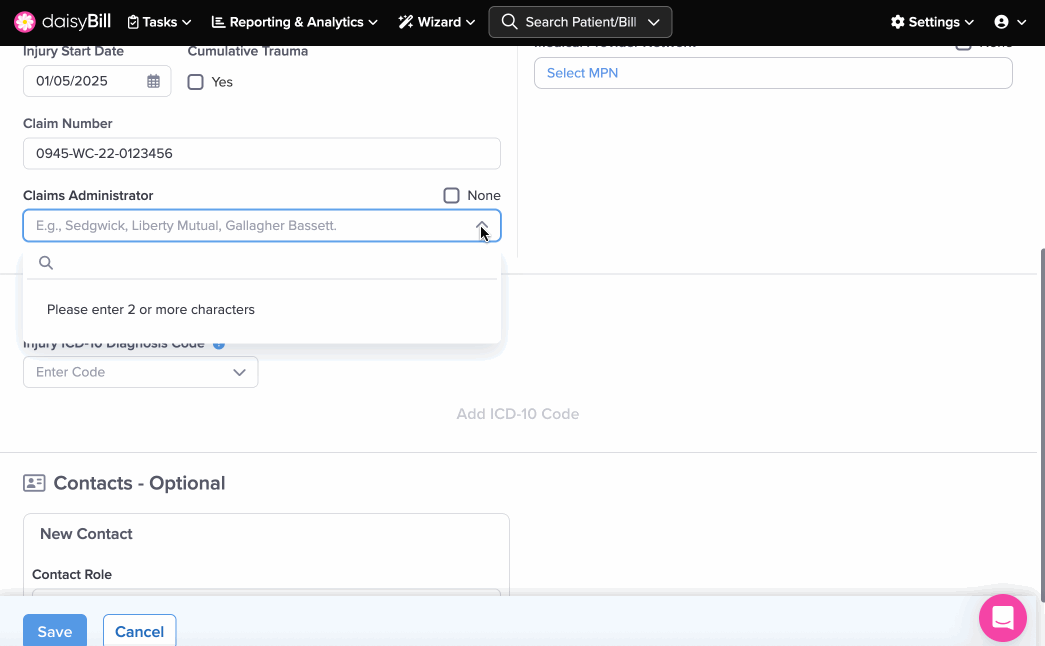The height and width of the screenshot is (646, 1045).
Task: Open the Reporting & Analytics menu
Action: pos(294,22)
